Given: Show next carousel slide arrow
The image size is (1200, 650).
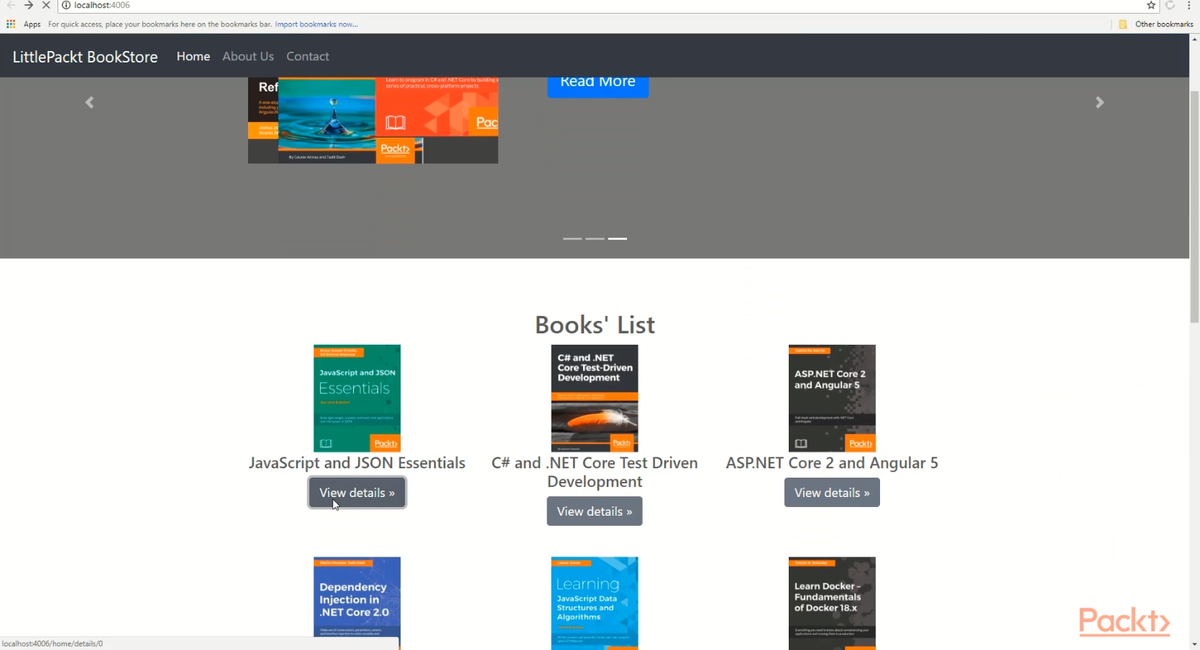Looking at the screenshot, I should 1099,102.
